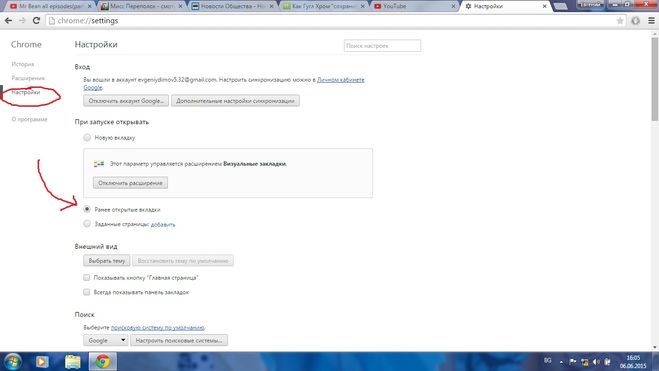This screenshot has height=371, width=659.
Task: Select 'Новую вкладку' radio option
Action: click(x=87, y=137)
